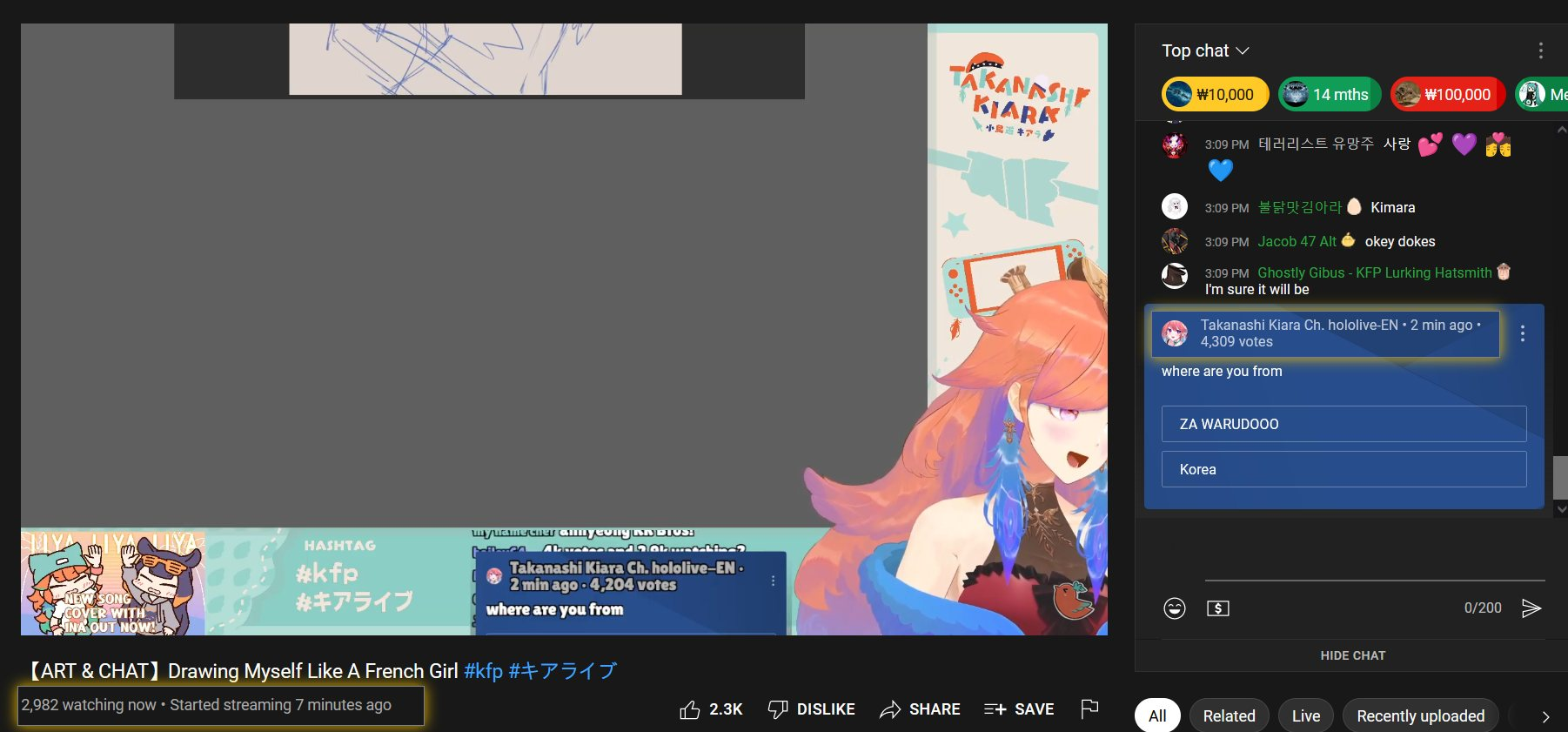This screenshot has width=1568, height=732.
Task: Select the Live filter chip
Action: 1306,715
